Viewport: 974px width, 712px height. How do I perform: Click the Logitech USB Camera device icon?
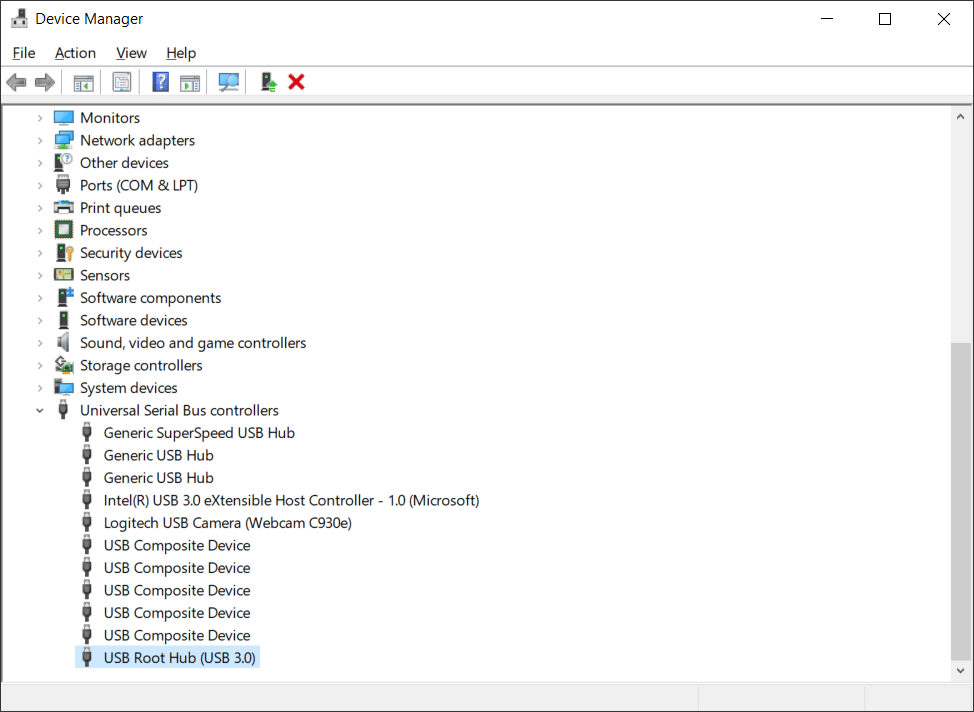click(87, 523)
